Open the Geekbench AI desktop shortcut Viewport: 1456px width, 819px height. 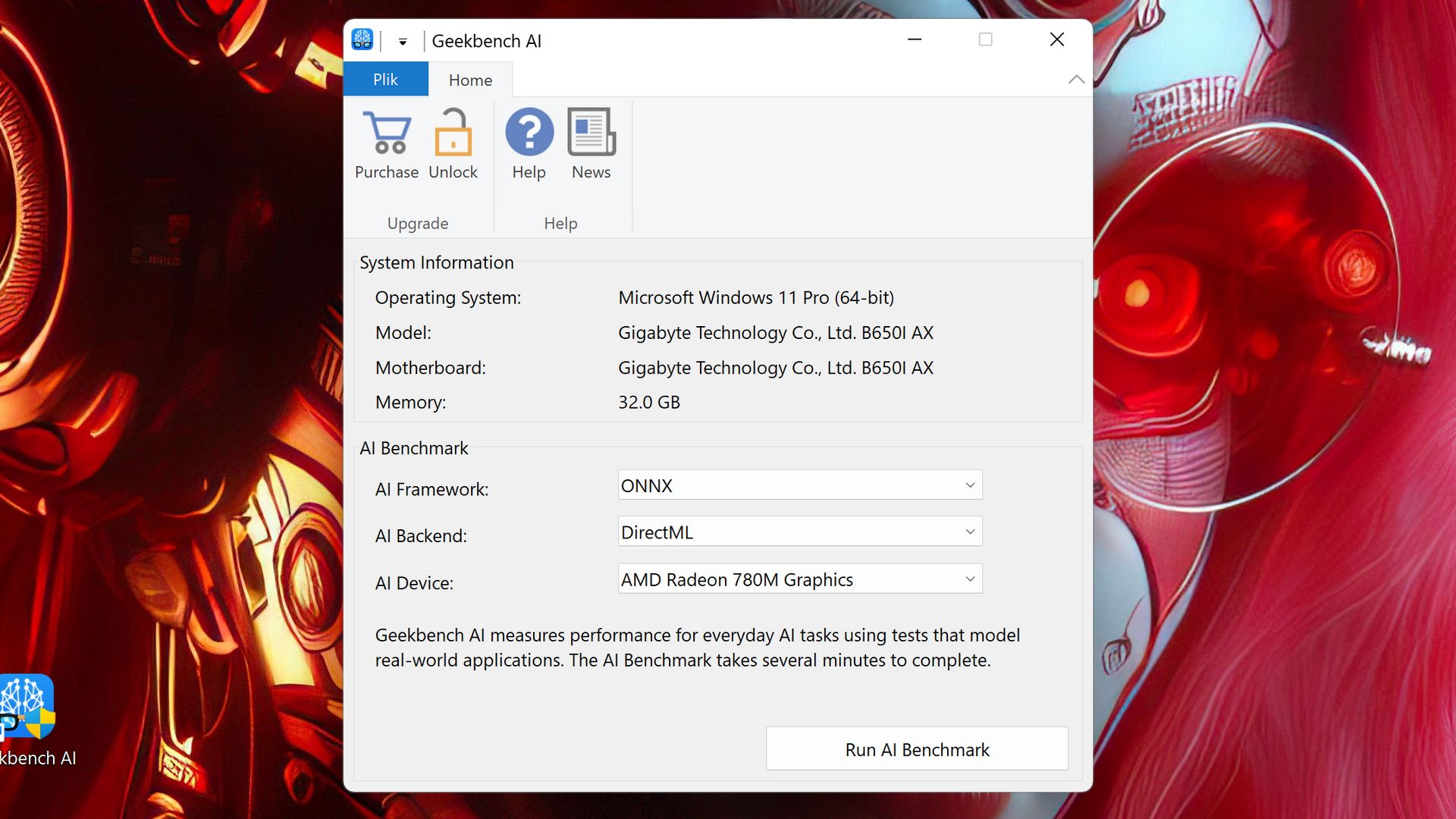coord(30,720)
